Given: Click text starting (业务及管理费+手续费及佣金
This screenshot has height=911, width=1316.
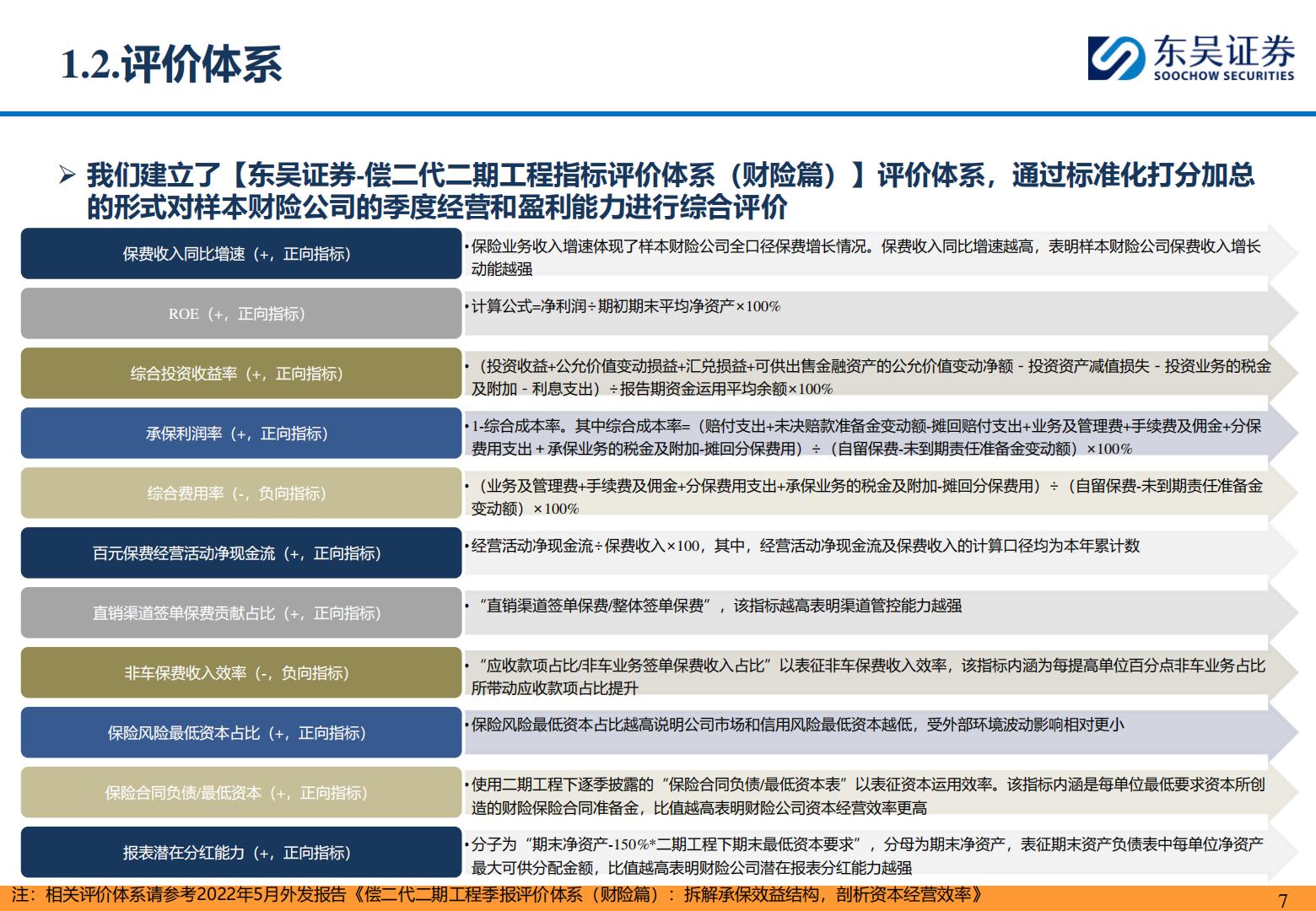Looking at the screenshot, I should click(866, 497).
